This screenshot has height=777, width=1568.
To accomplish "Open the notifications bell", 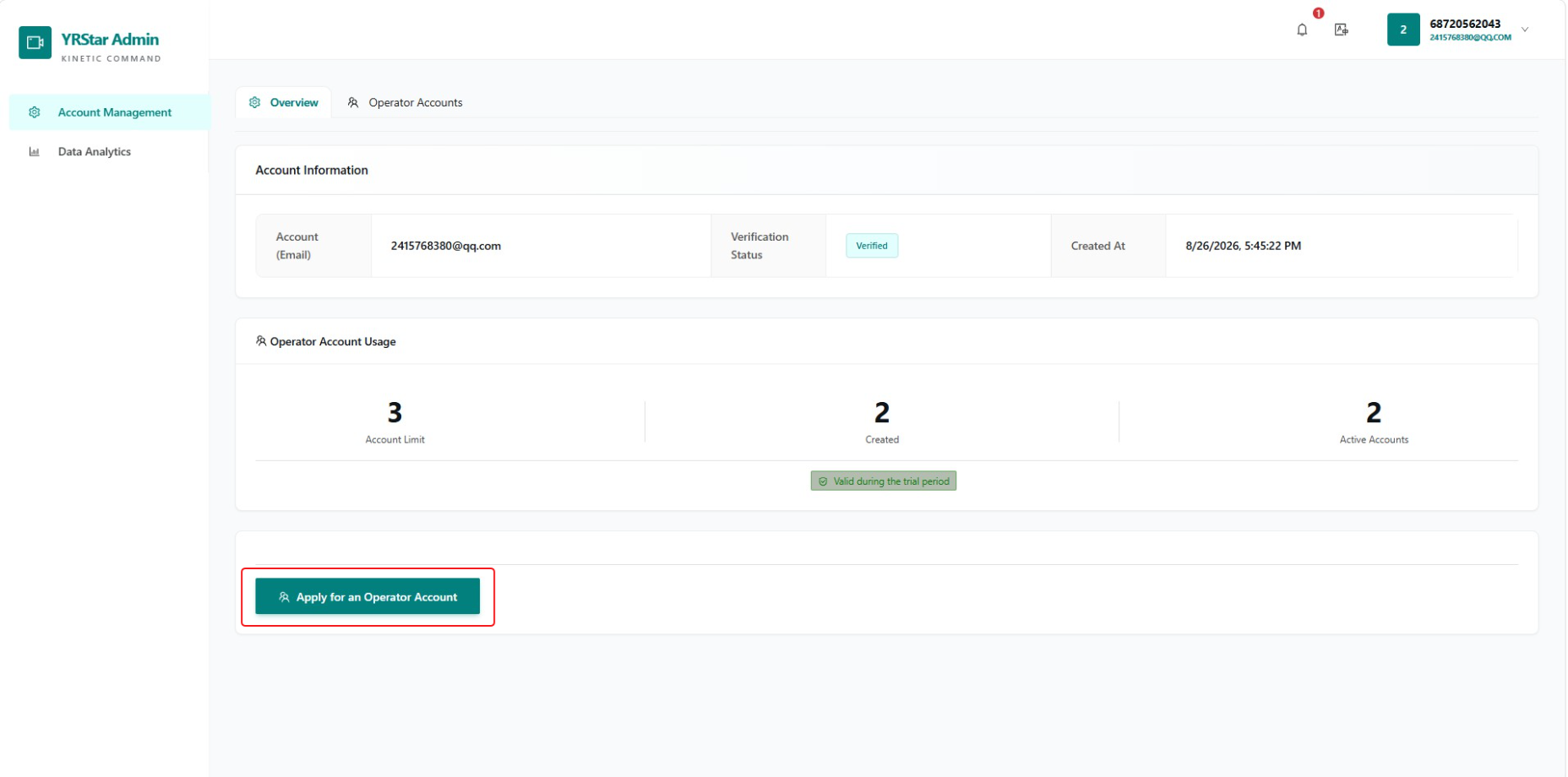I will pos(1302,30).
